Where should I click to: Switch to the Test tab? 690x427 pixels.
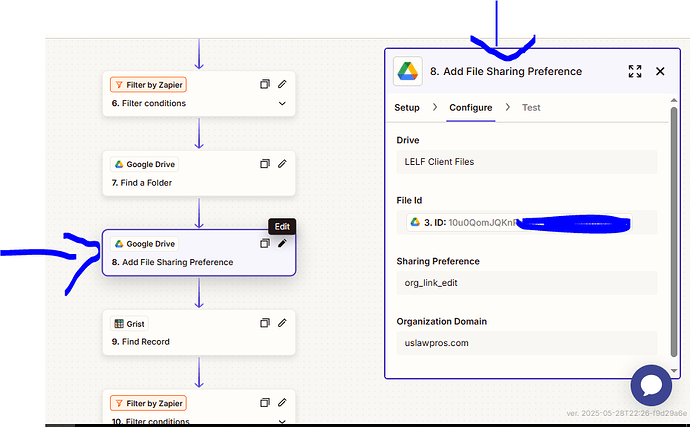tap(531, 107)
